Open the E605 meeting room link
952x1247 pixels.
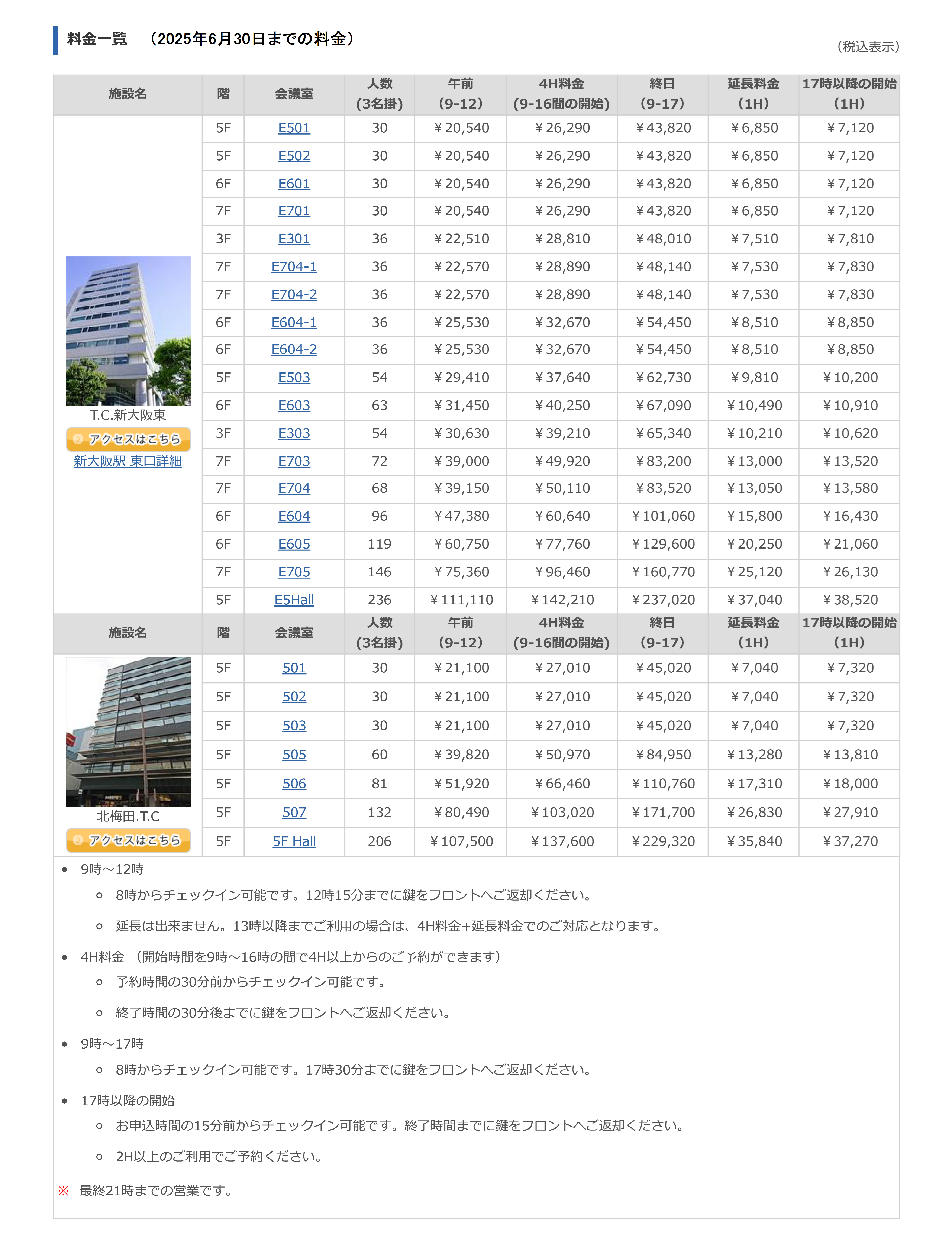click(294, 544)
